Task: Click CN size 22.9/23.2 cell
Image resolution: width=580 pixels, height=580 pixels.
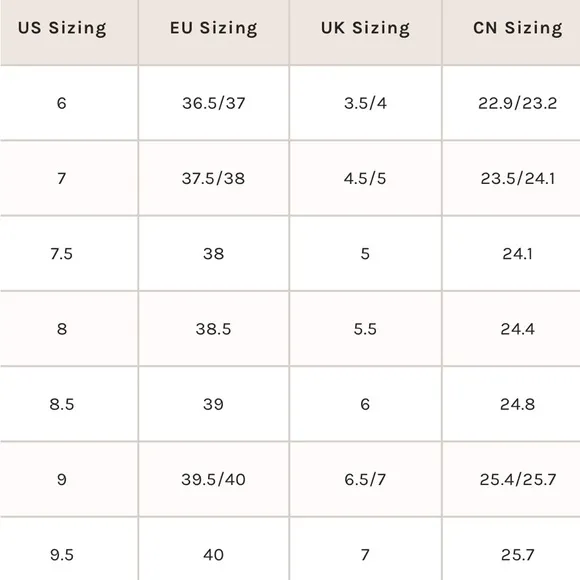Action: (x=511, y=103)
